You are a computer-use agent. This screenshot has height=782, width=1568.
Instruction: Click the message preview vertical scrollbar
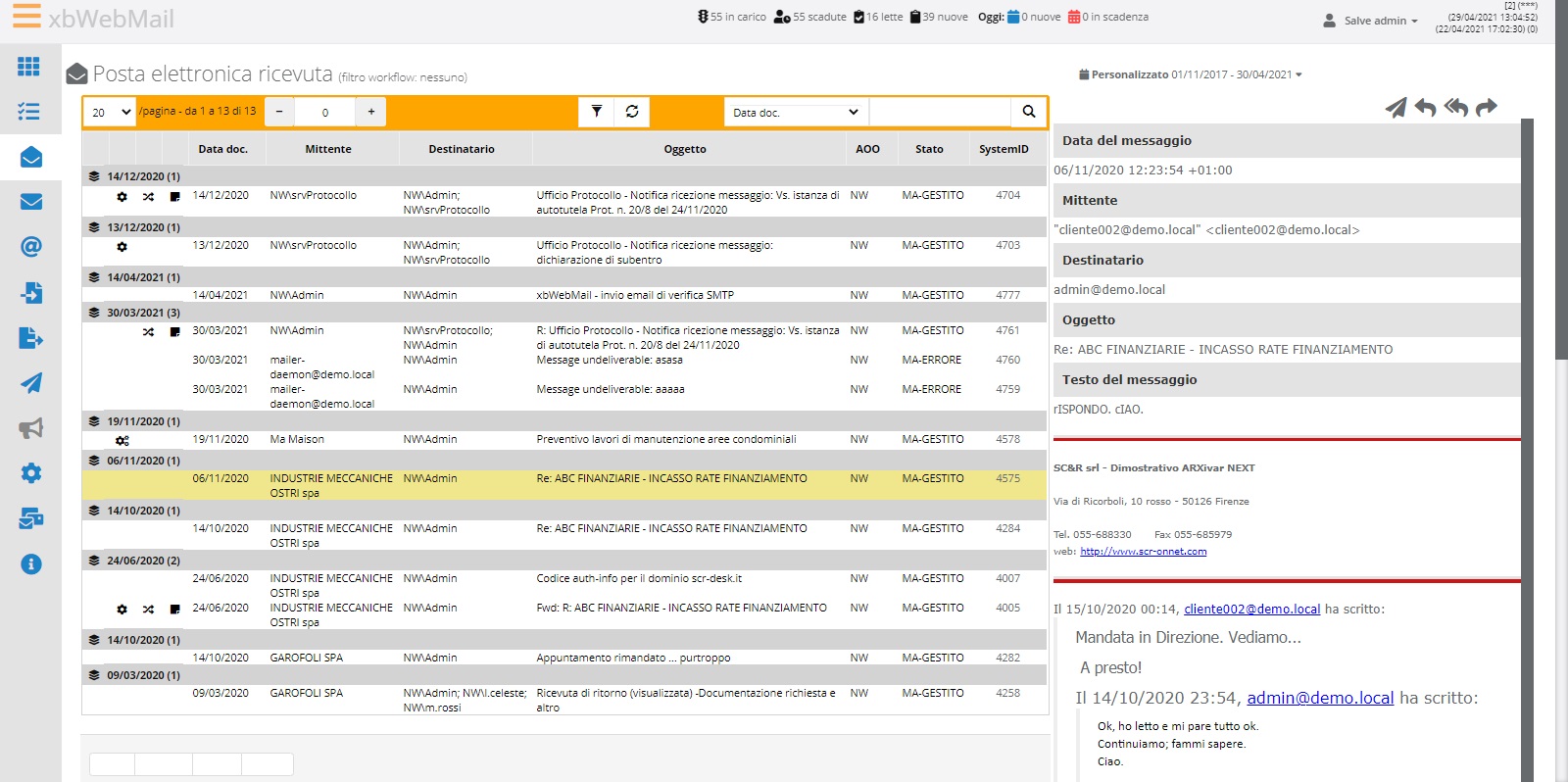[1527, 450]
